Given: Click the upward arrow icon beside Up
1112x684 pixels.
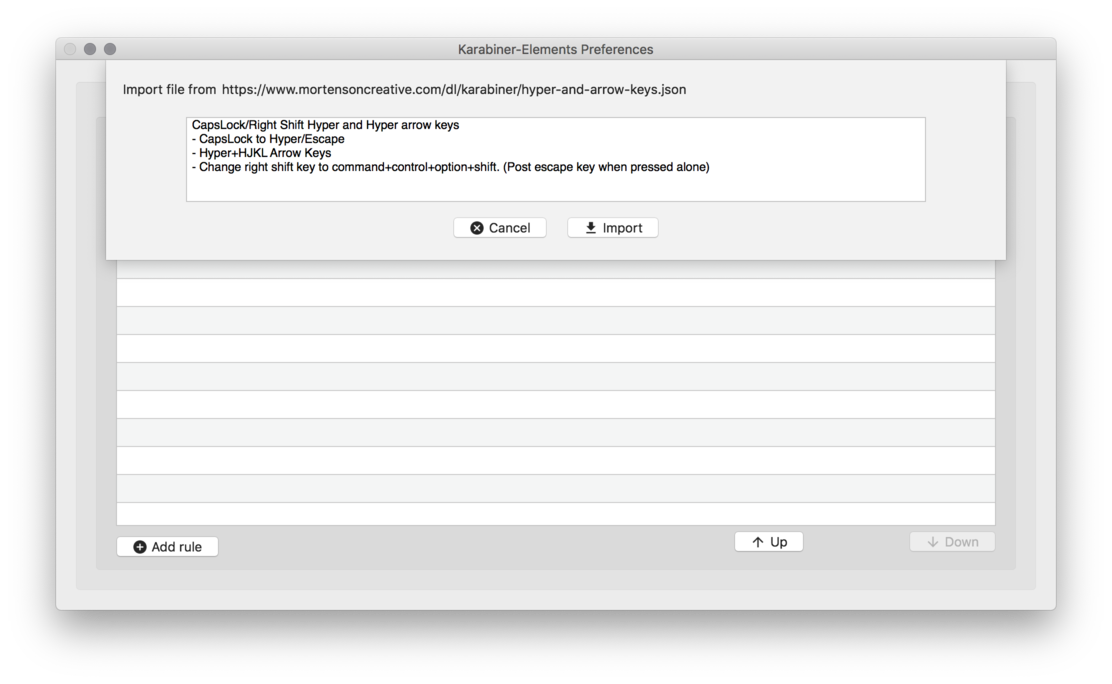Looking at the screenshot, I should pos(758,542).
